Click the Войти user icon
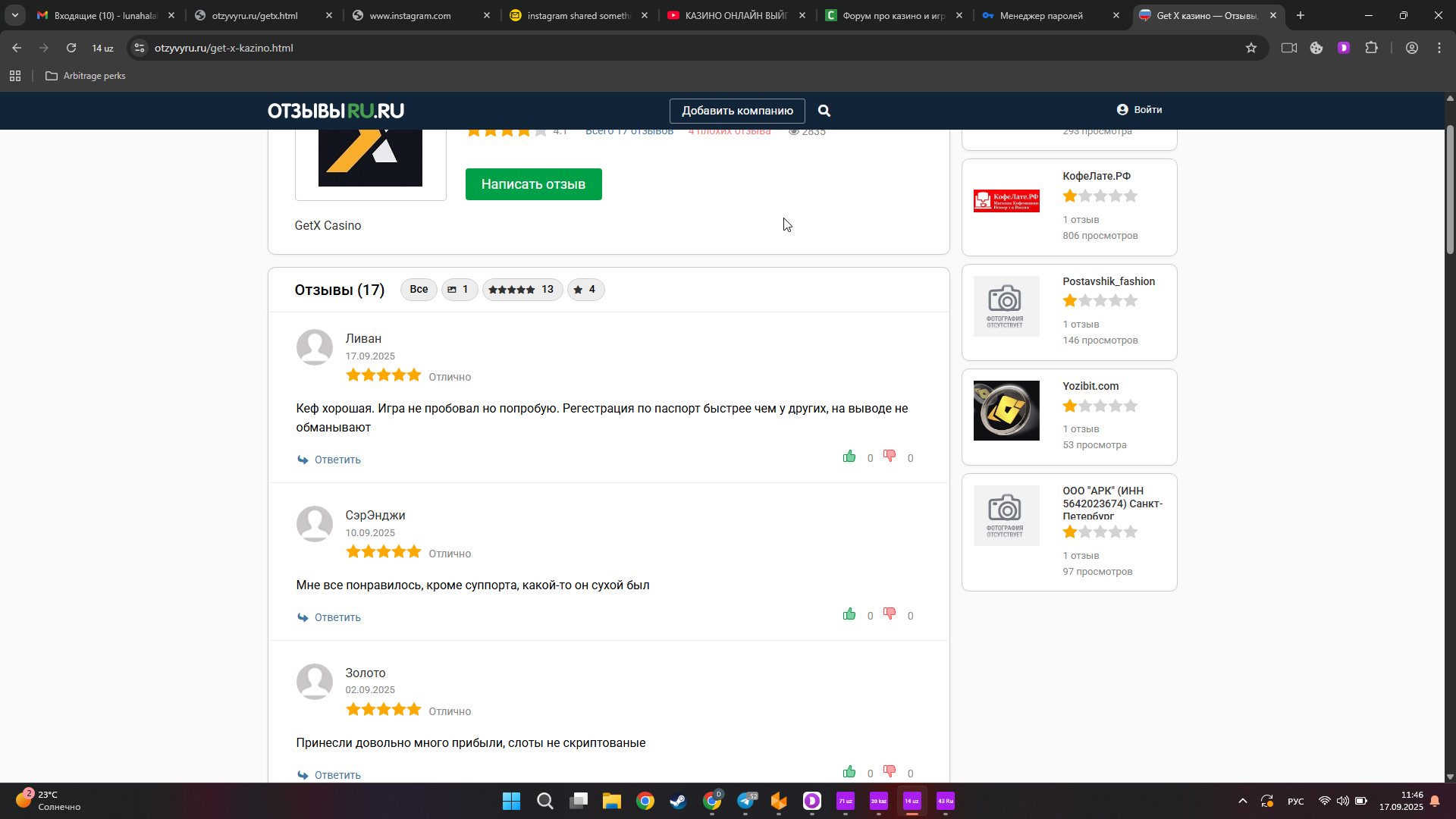This screenshot has height=819, width=1456. pyautogui.click(x=1122, y=110)
